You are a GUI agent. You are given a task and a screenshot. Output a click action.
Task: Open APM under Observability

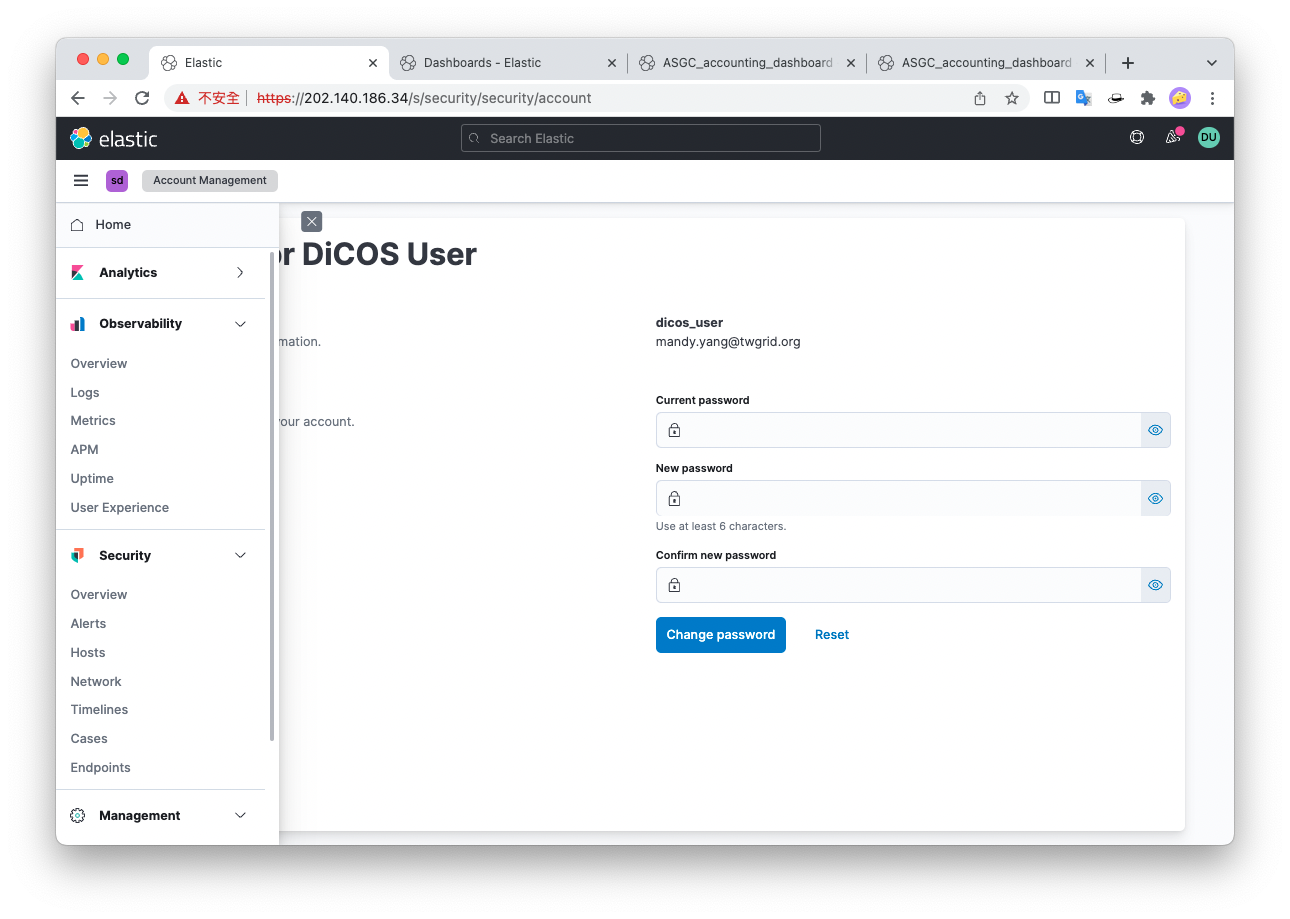pyautogui.click(x=84, y=450)
